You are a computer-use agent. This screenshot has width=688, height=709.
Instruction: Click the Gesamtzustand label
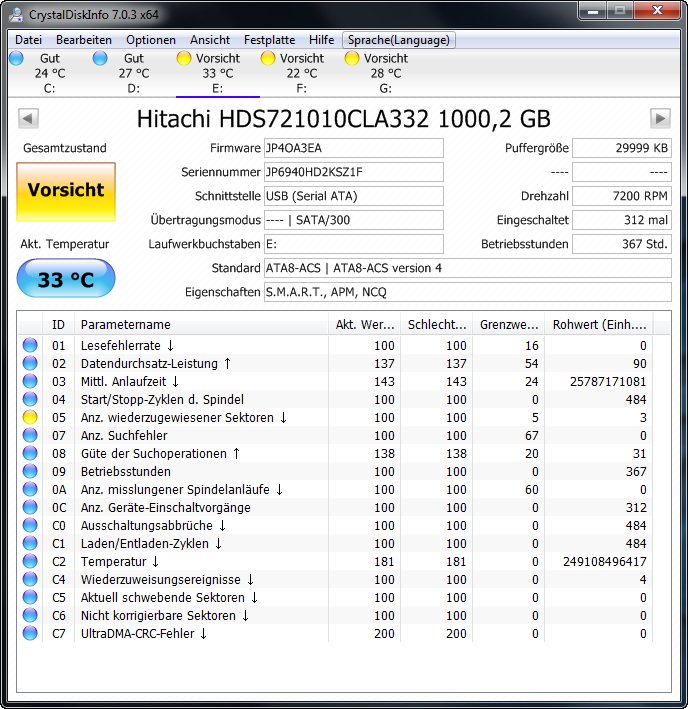(65, 148)
